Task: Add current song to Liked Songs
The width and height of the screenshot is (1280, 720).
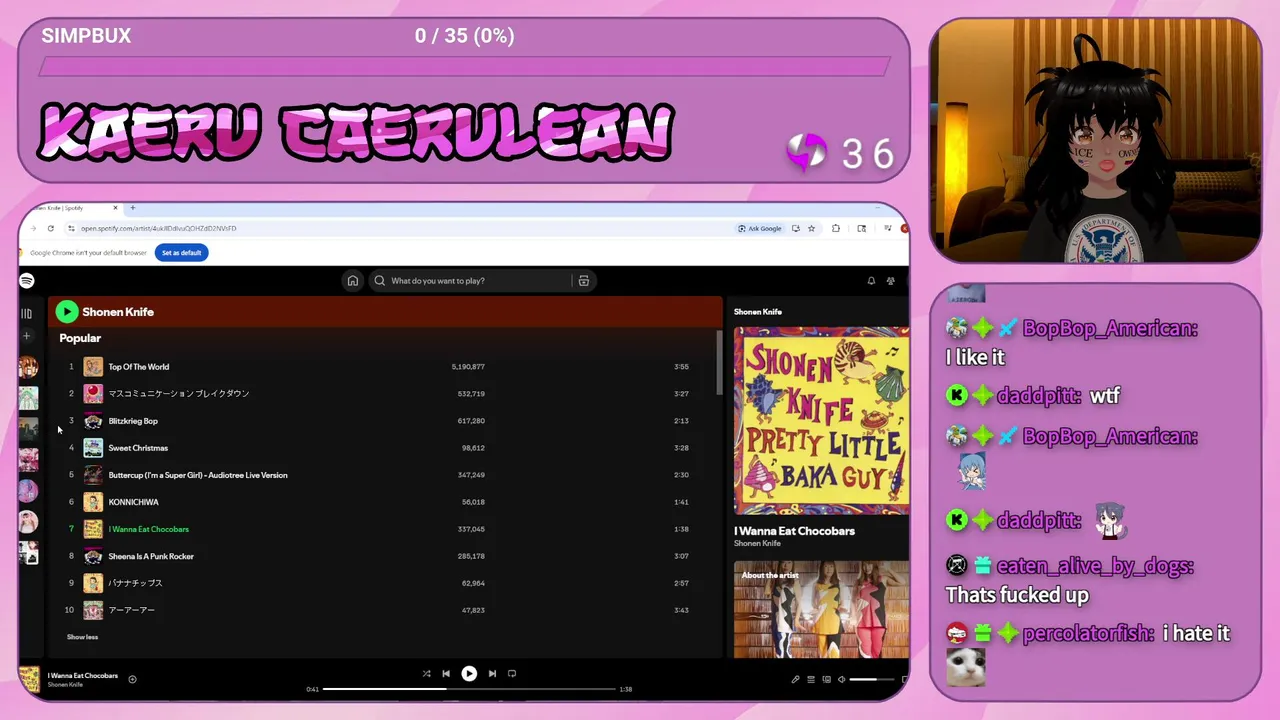Action: [132, 679]
